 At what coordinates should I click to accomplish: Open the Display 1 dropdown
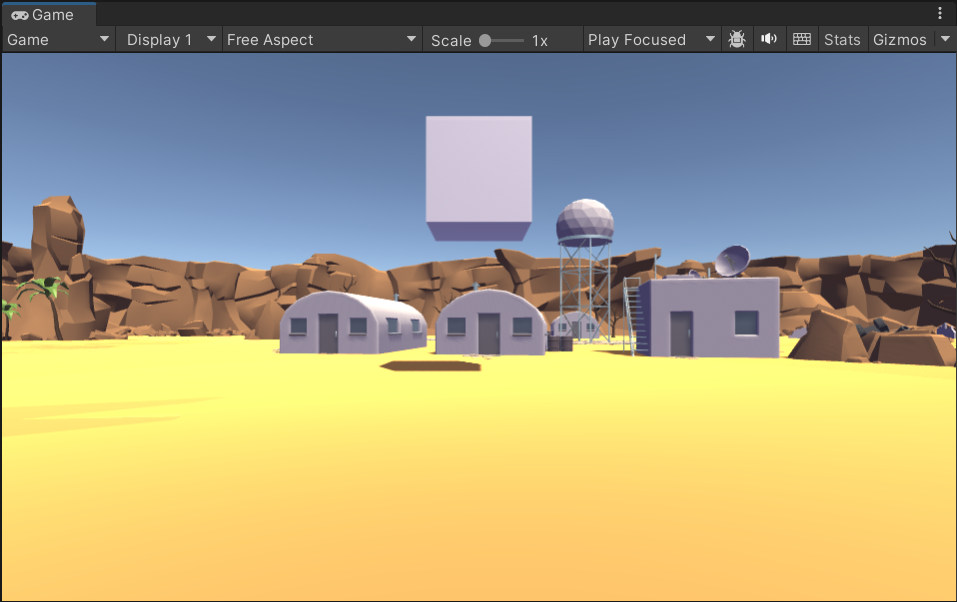tap(171, 40)
